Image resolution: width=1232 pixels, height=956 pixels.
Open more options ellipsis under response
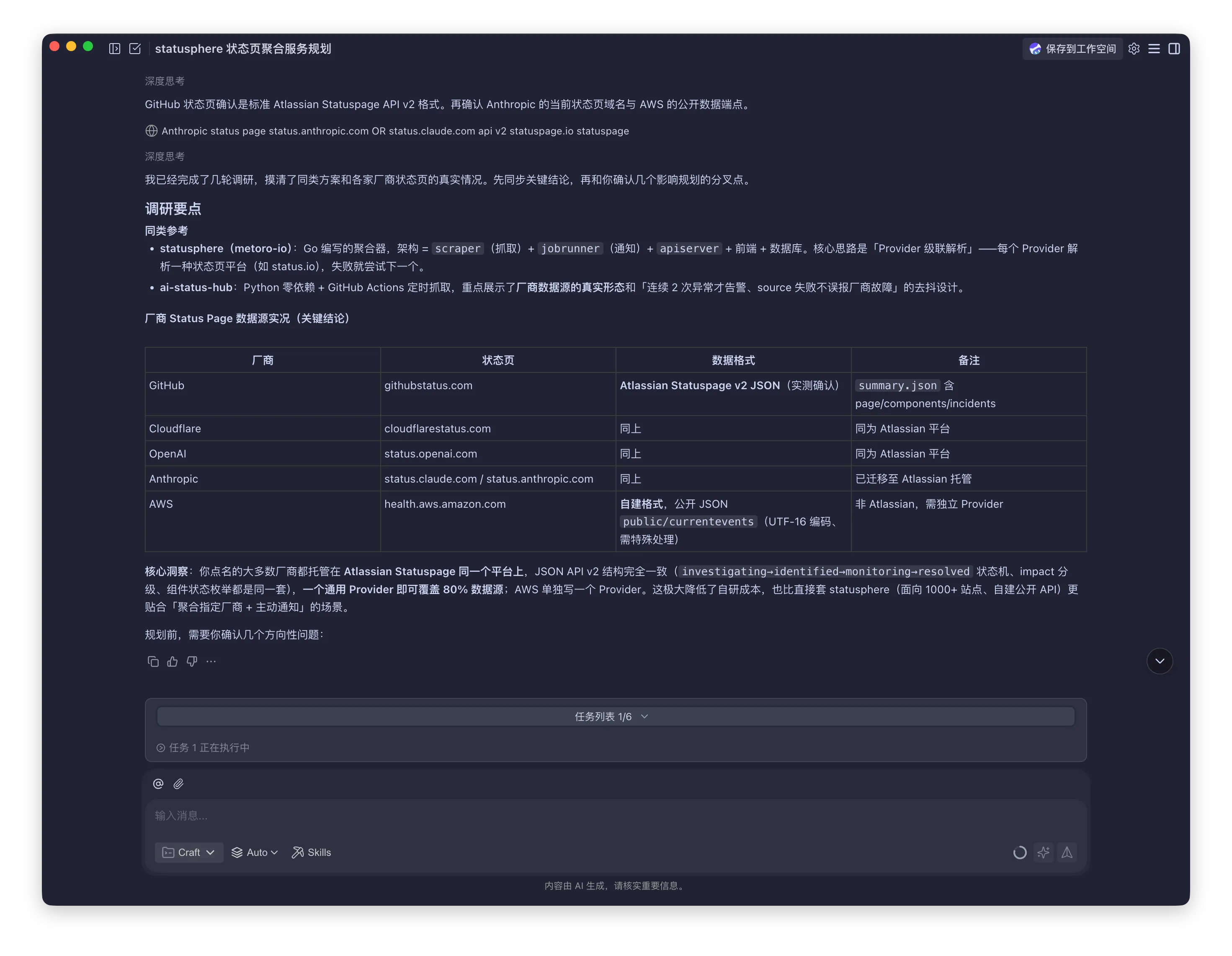[211, 661]
